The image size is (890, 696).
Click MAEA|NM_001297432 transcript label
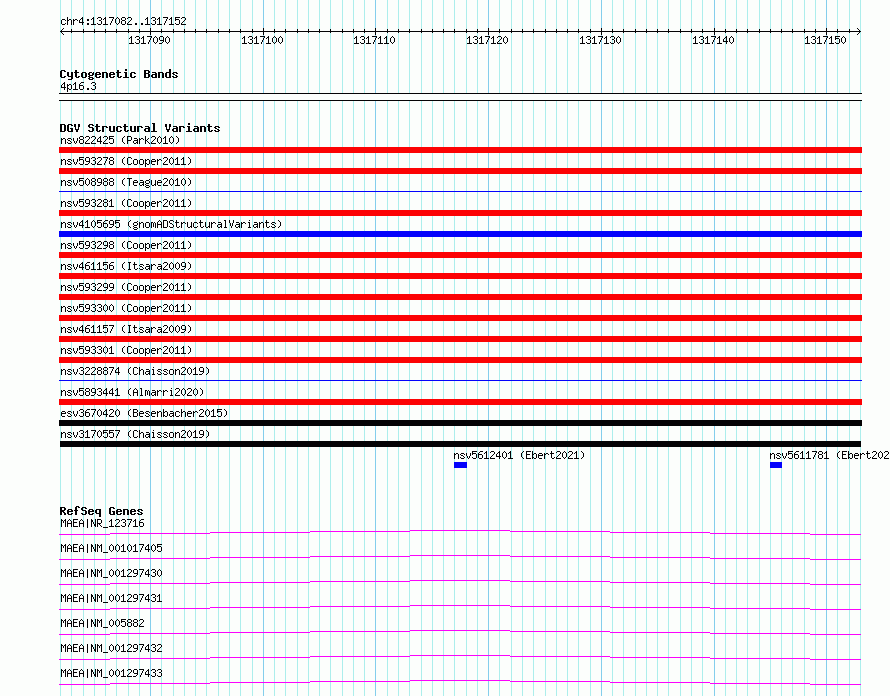coord(111,648)
